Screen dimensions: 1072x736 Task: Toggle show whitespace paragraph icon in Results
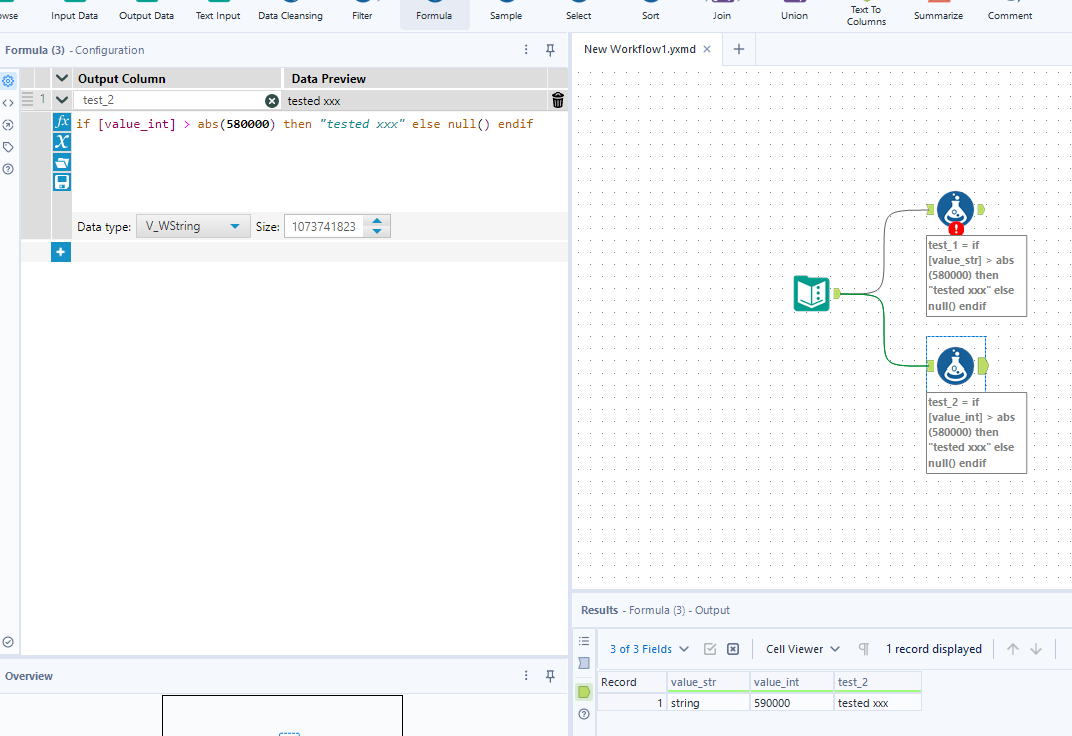864,649
